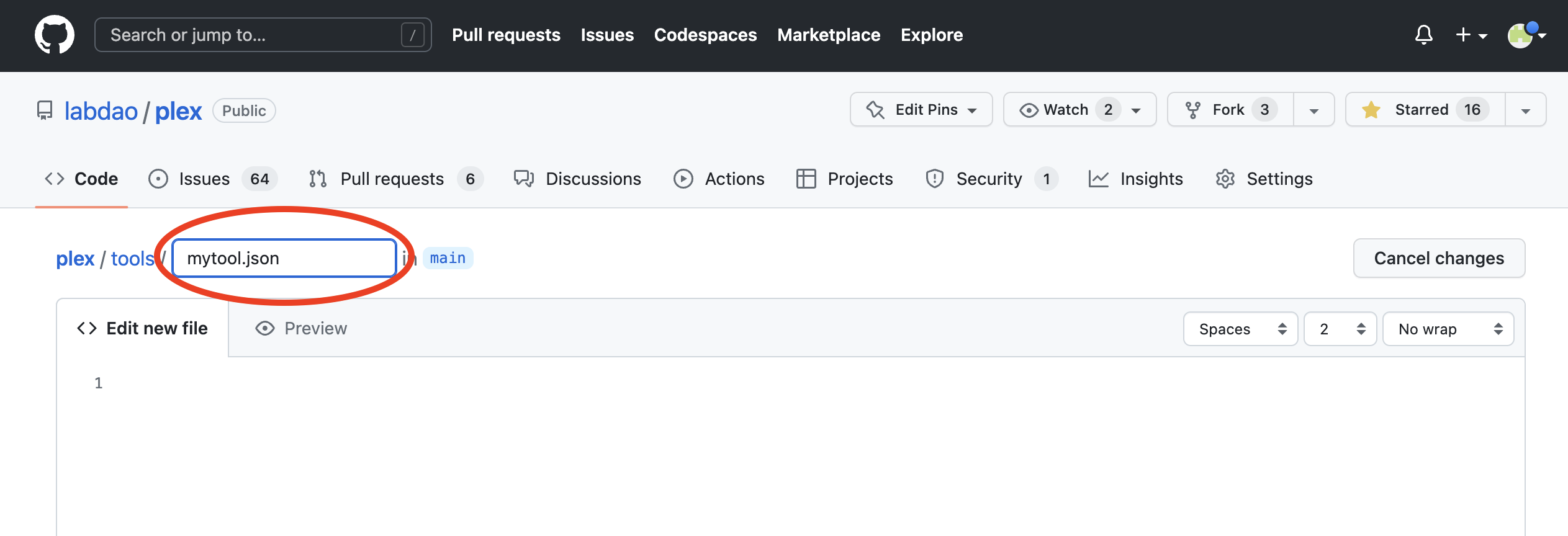Screen dimensions: 1568x536
Task: Go to Issues in top navigation
Action: [607, 35]
